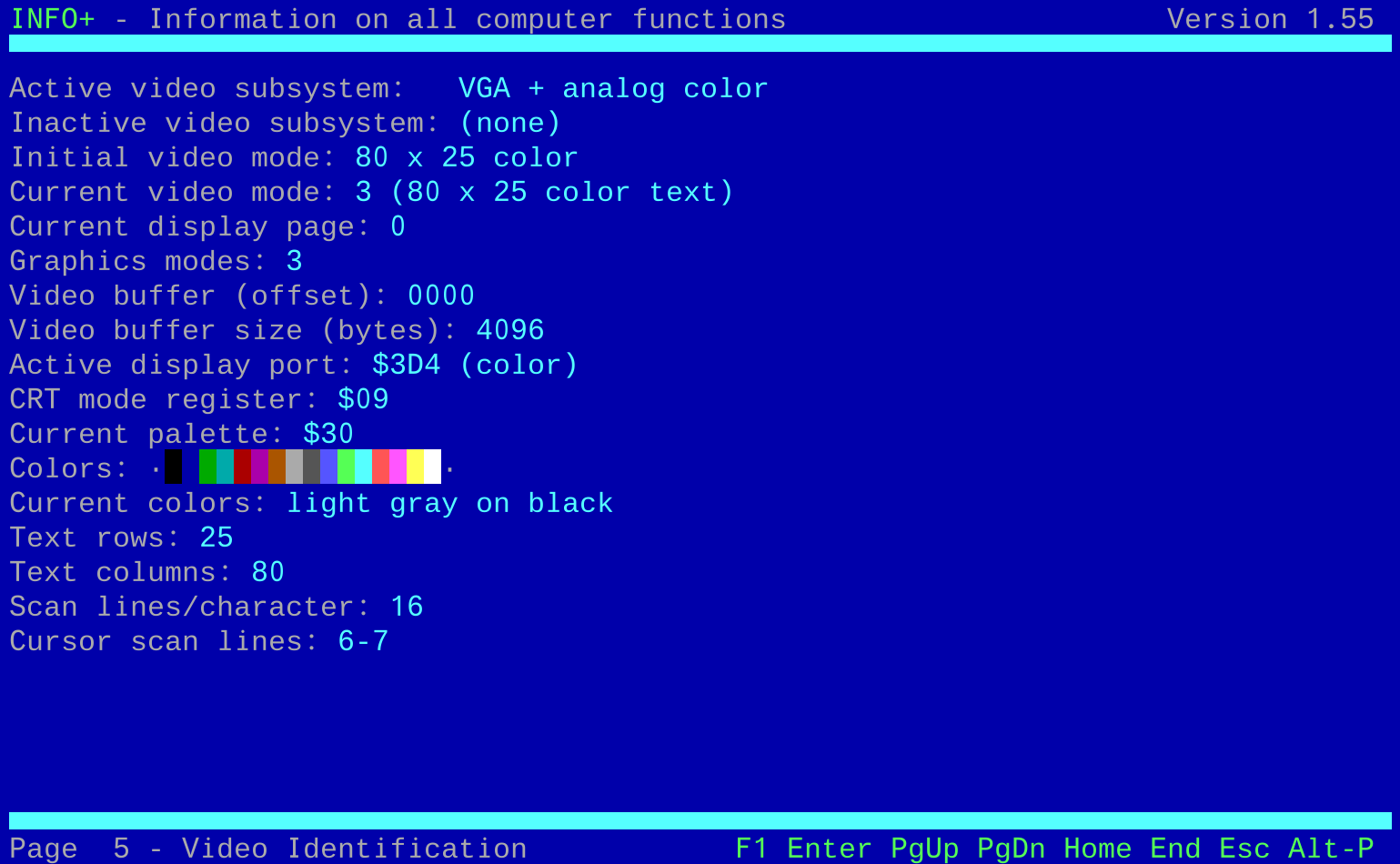Select PgDn in the bottom bar
This screenshot has width=1400, height=864.
[1011, 849]
